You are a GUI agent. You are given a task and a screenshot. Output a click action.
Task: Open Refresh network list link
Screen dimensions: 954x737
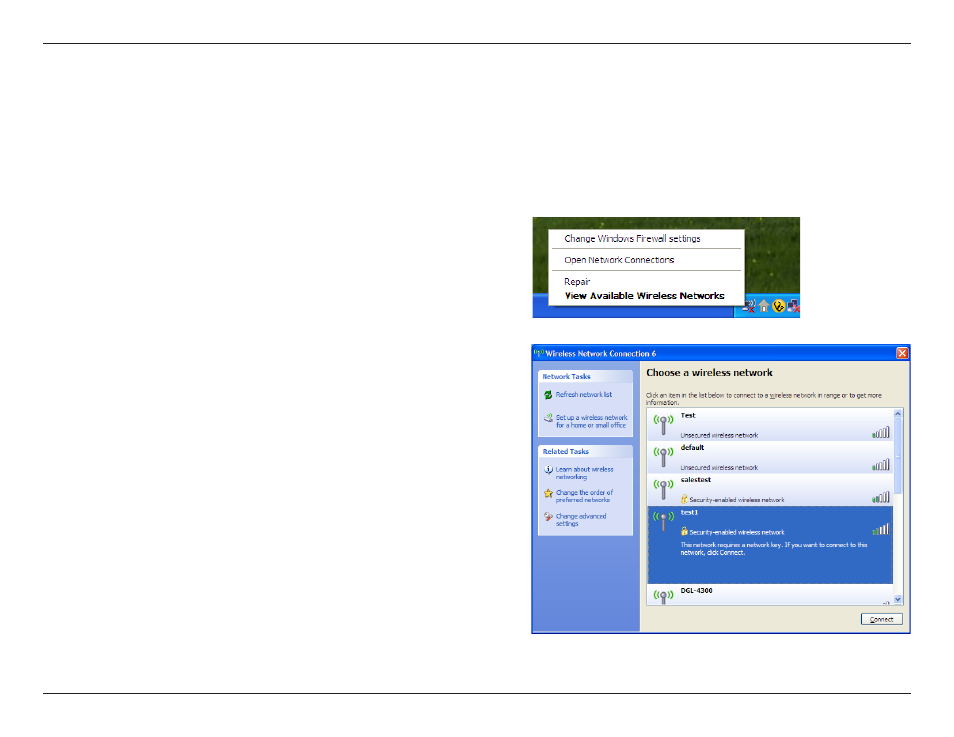point(583,394)
